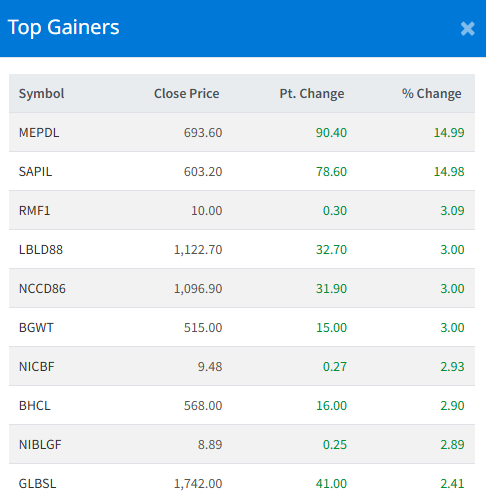Click the % Change column header

click(x=432, y=94)
